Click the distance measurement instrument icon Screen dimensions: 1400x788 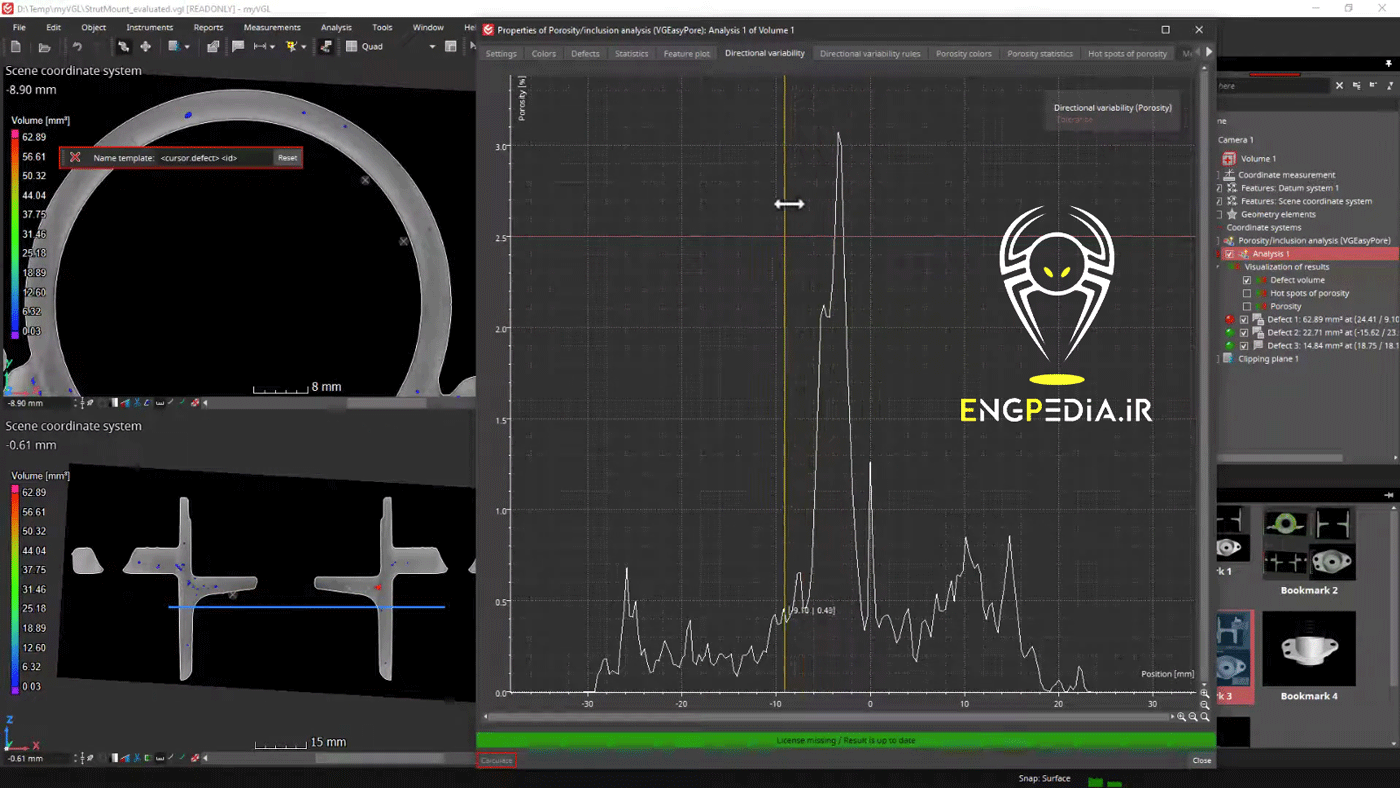260,46
